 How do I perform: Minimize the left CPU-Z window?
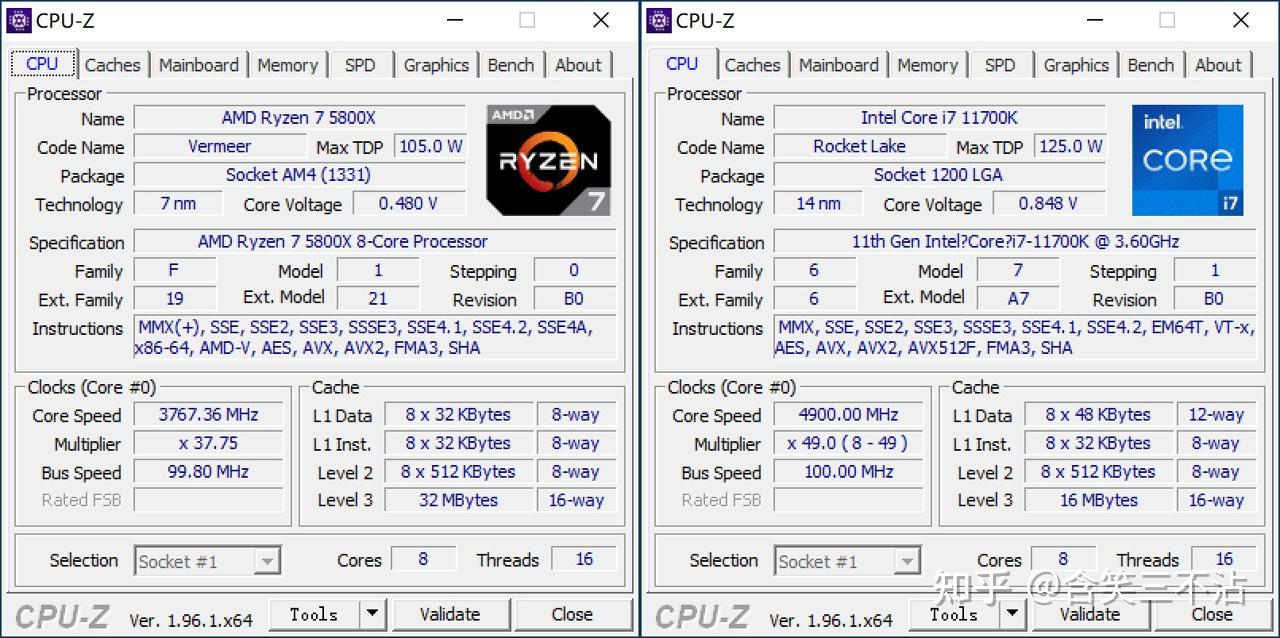[x=455, y=20]
